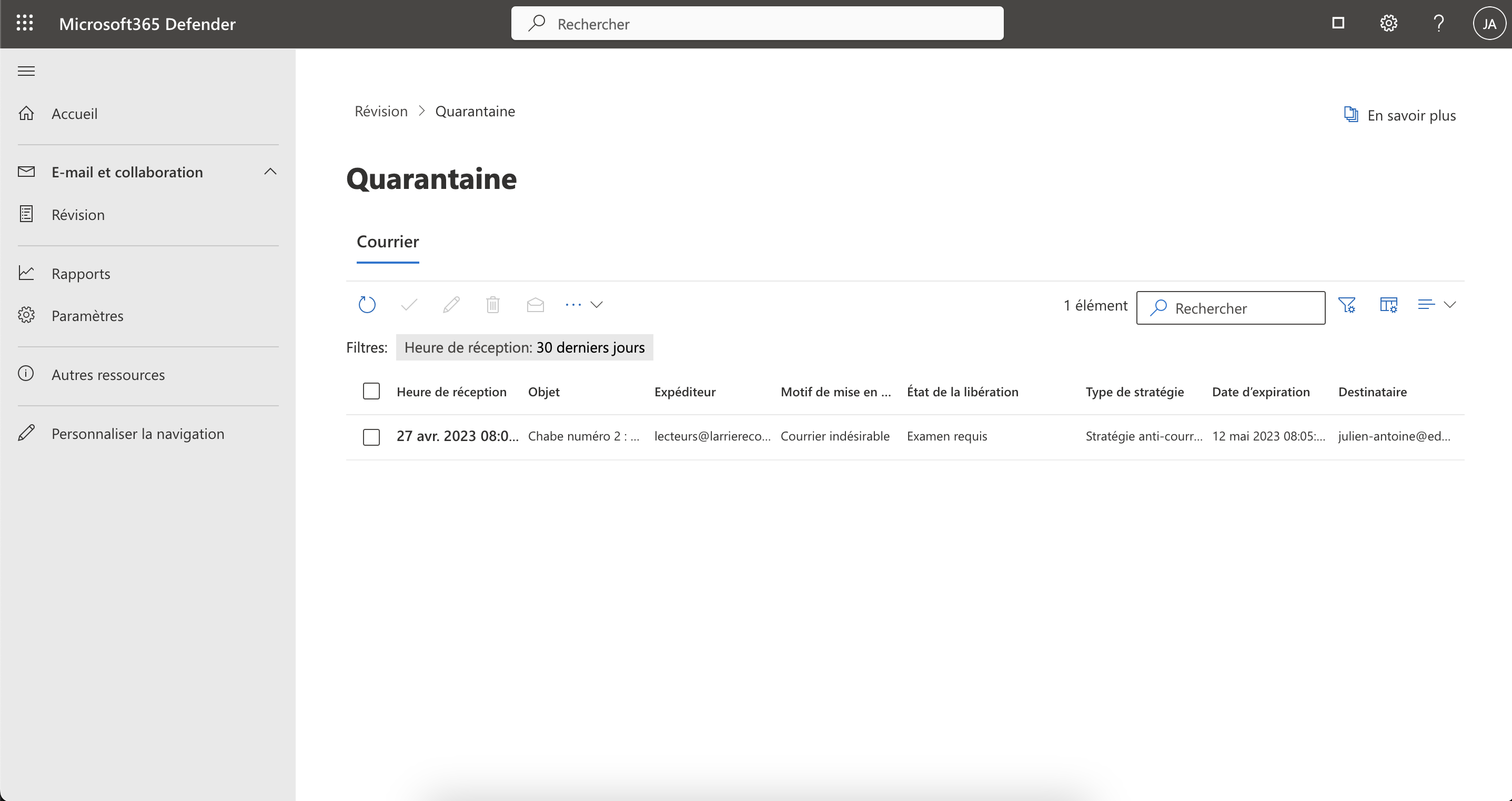Click the Stratégie anti-courr... cell
The height and width of the screenshot is (801, 1512).
pyautogui.click(x=1144, y=436)
